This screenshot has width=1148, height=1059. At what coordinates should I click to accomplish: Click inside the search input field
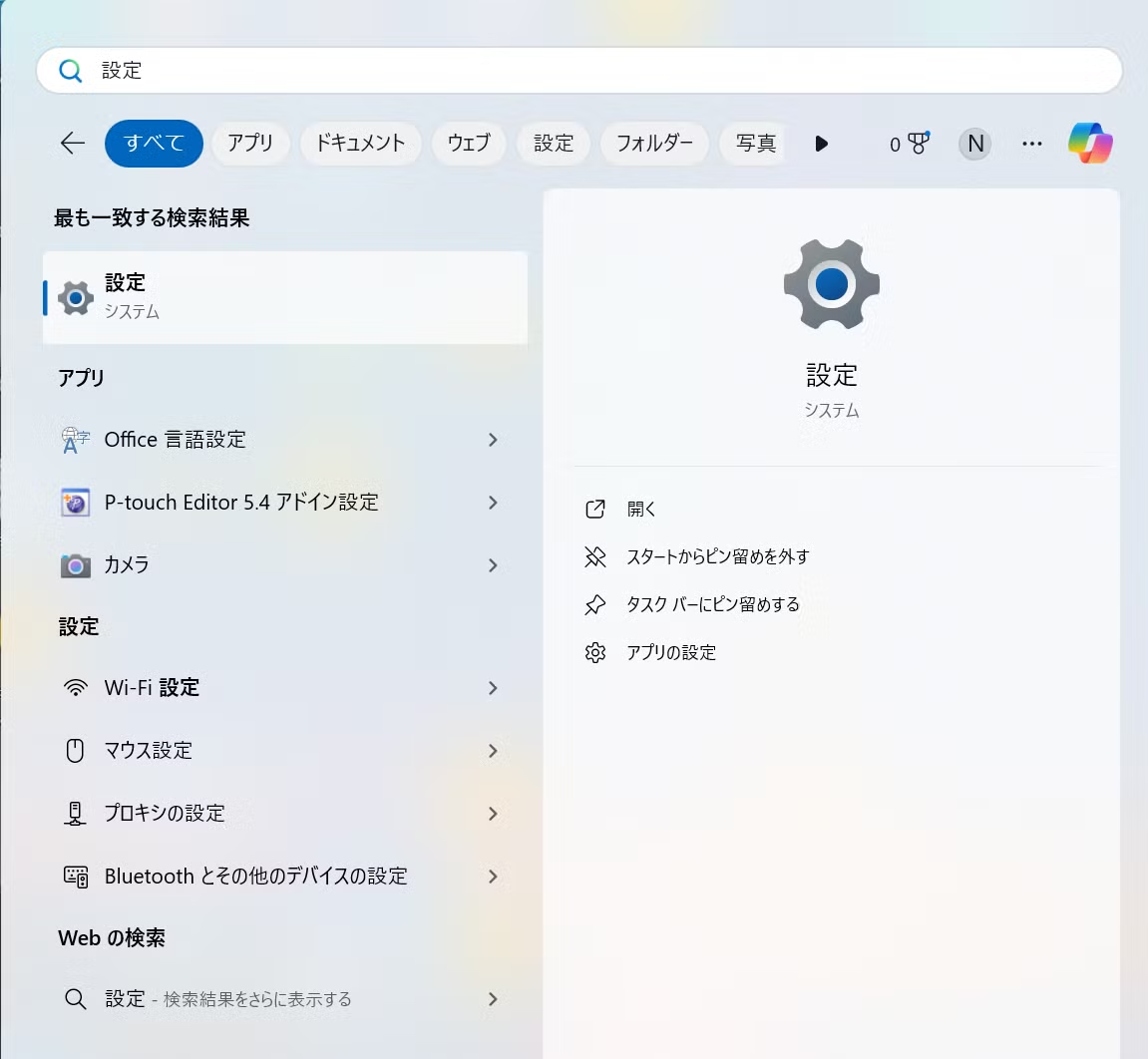tap(399, 70)
